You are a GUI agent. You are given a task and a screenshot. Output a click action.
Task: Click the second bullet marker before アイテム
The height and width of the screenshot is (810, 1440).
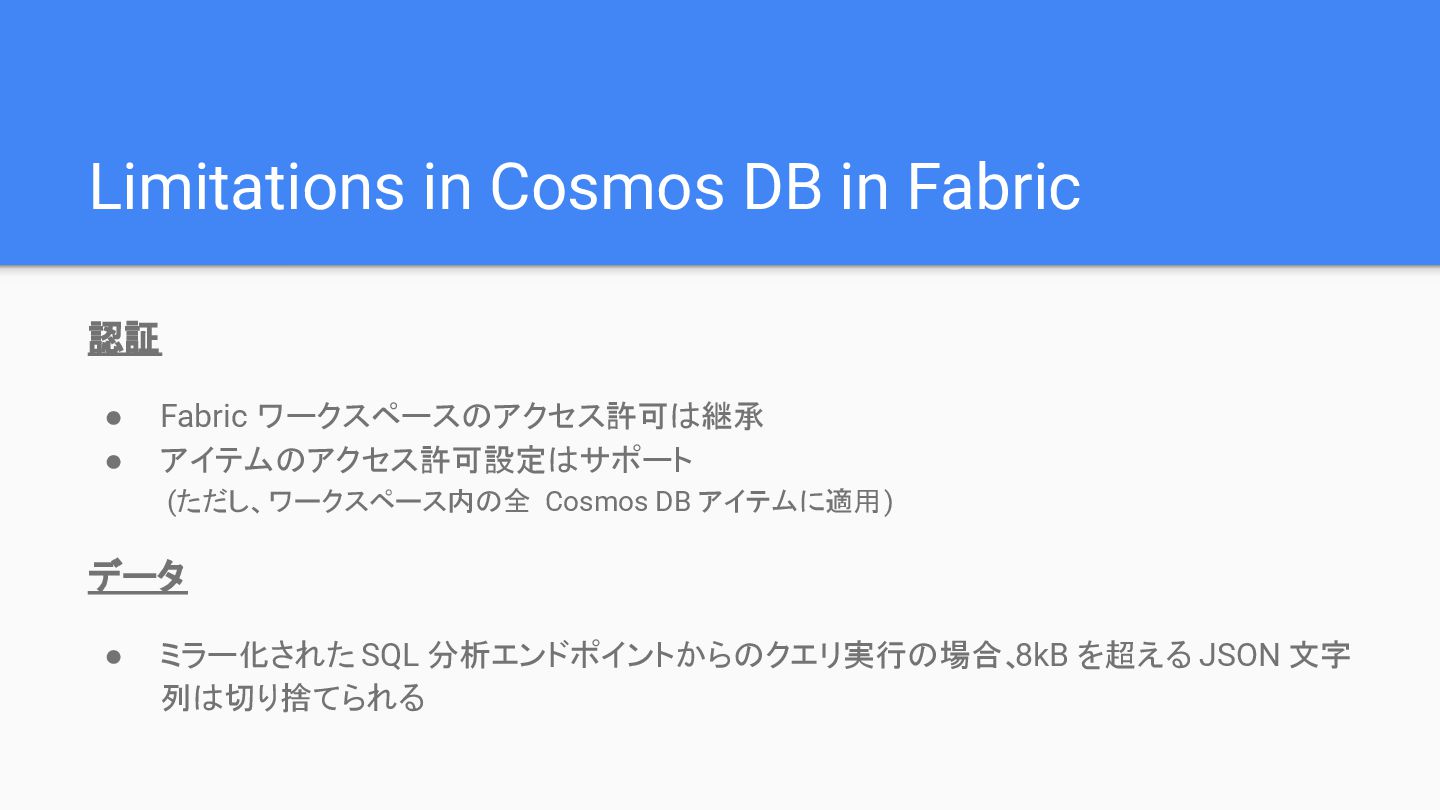114,460
